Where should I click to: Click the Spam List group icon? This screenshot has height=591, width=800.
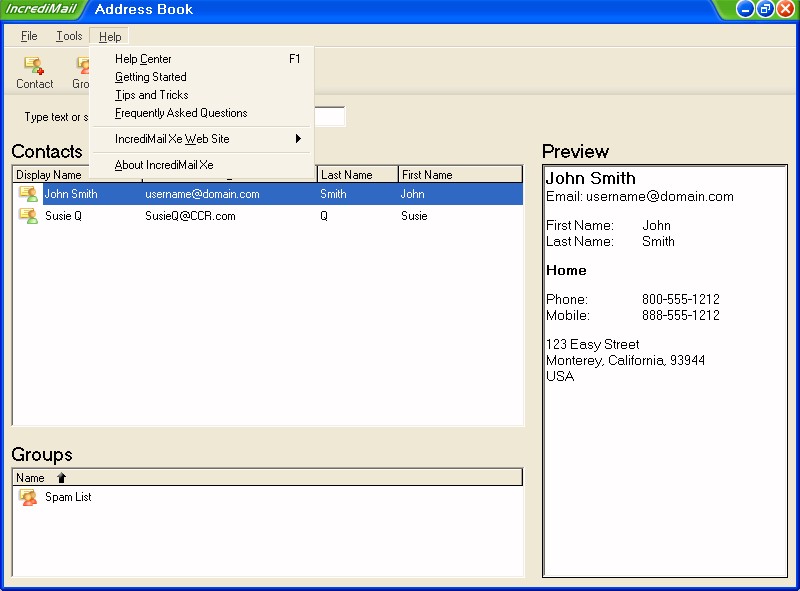28,497
